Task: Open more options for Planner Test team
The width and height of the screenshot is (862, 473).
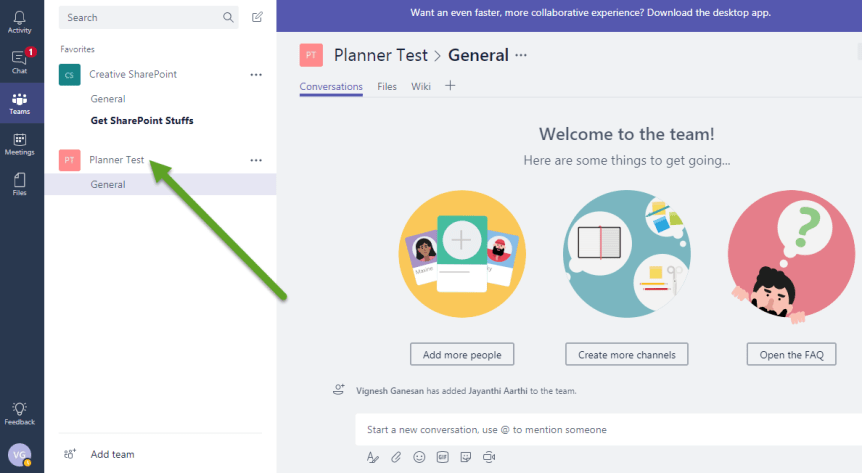Action: pos(256,160)
